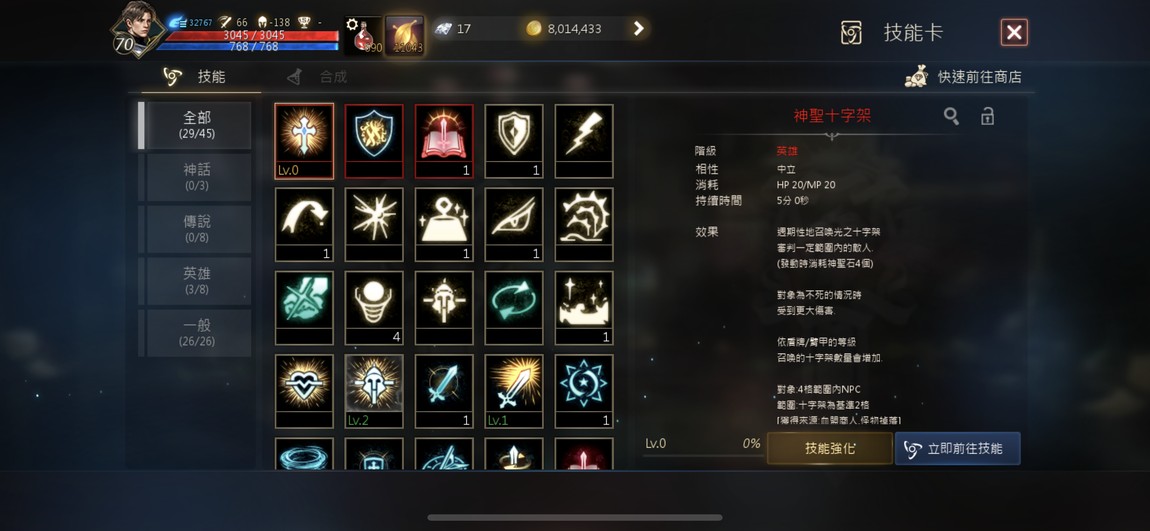This screenshot has height=531, width=1150.
Task: Pick the radiant heart skill icon
Action: coord(304,391)
